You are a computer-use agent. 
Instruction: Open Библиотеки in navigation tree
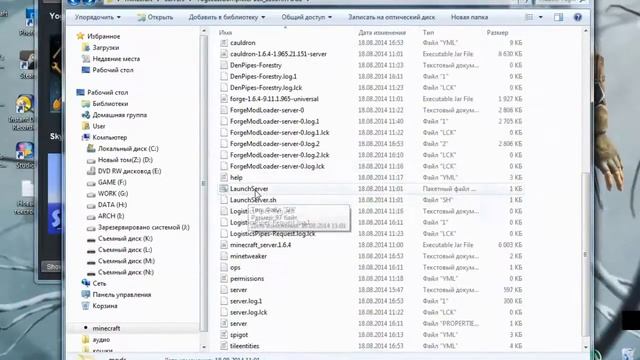point(110,104)
